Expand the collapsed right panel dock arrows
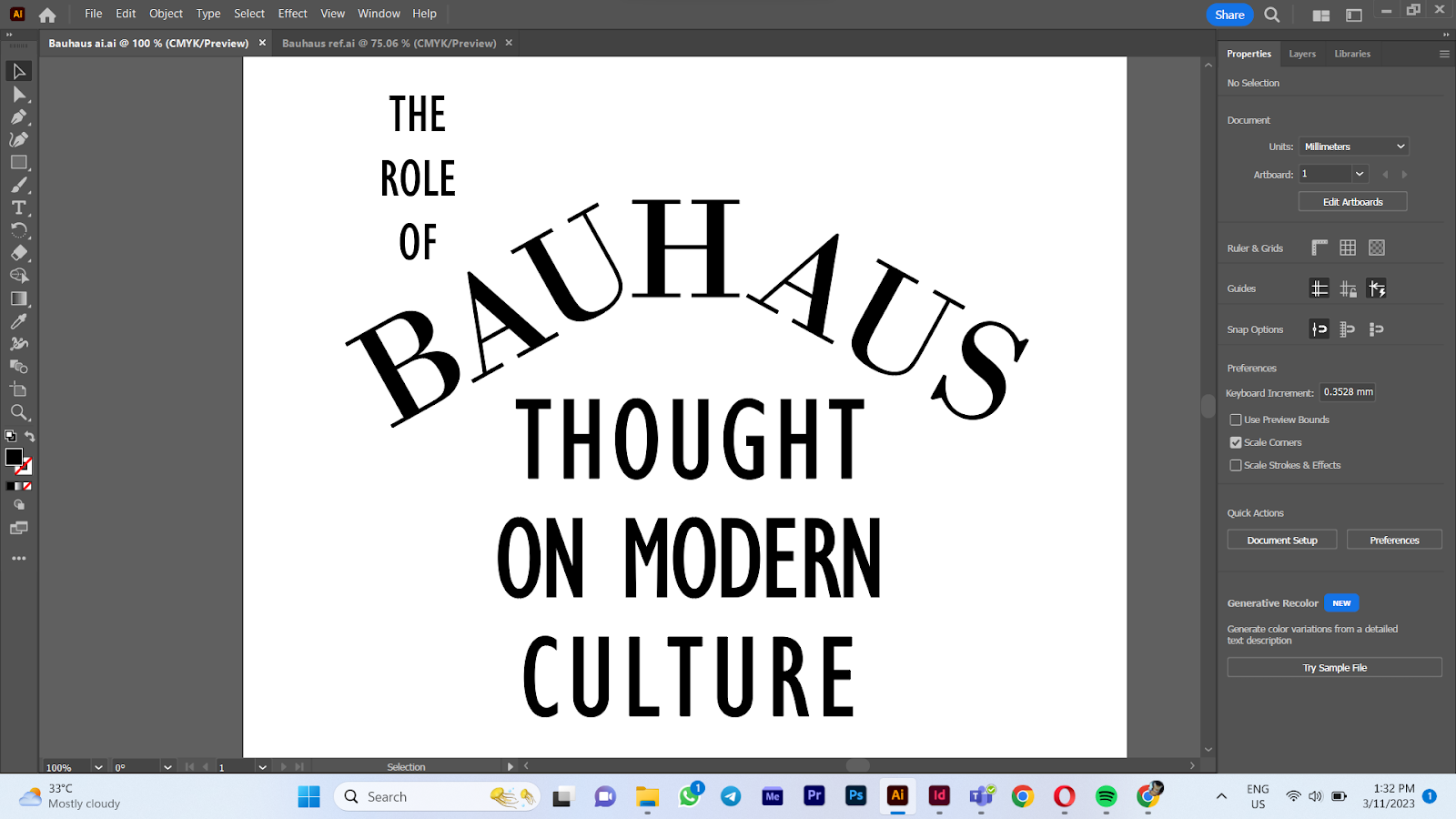 click(1446, 35)
